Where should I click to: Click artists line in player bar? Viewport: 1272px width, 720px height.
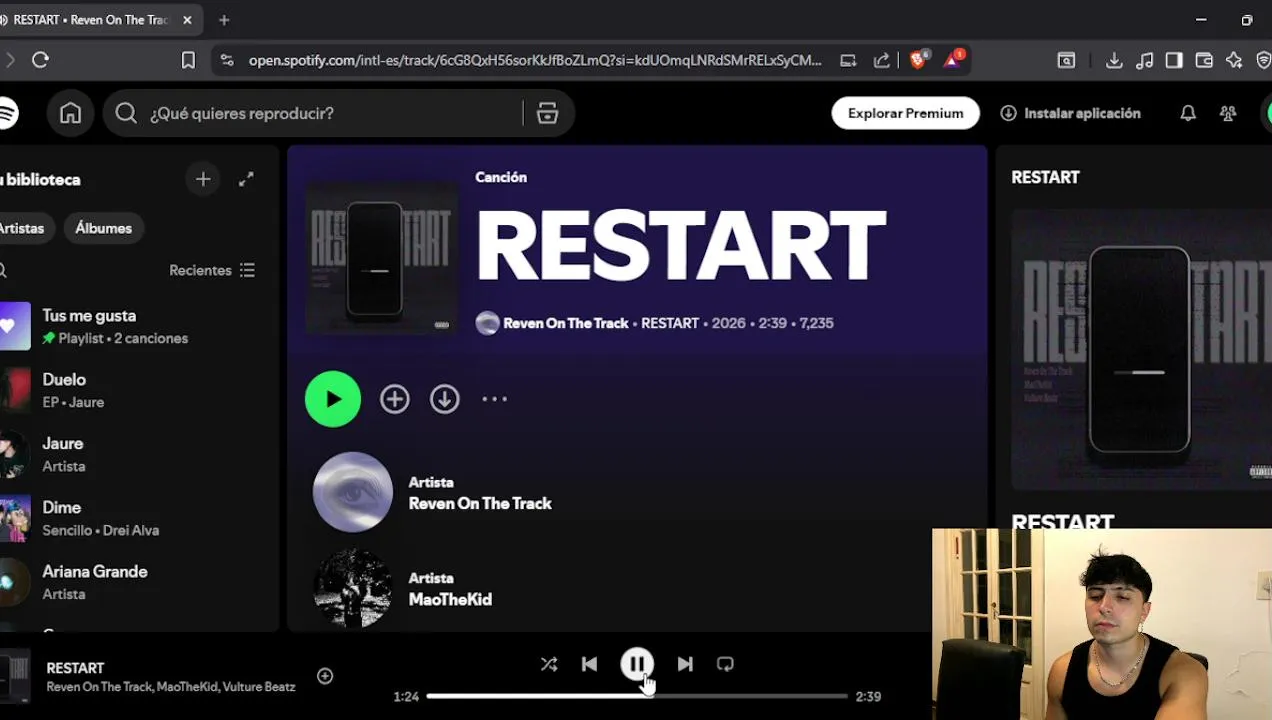pos(171,687)
